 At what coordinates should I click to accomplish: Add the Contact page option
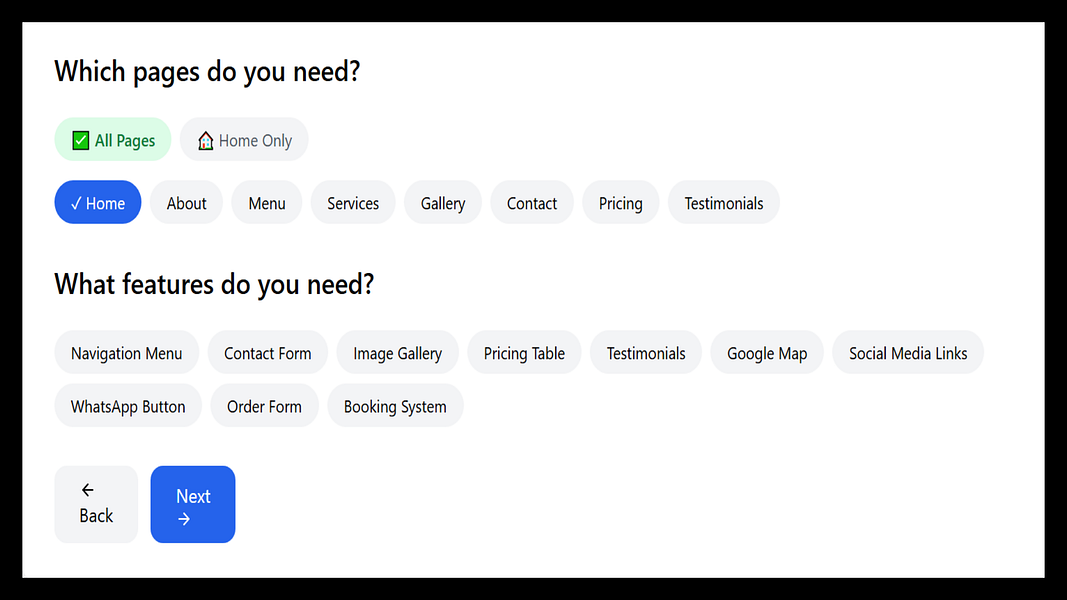pyautogui.click(x=532, y=202)
